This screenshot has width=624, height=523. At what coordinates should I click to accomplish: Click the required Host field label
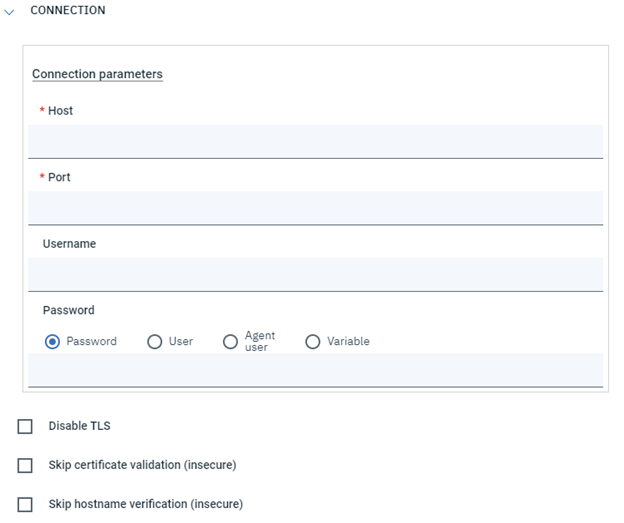tap(60, 111)
